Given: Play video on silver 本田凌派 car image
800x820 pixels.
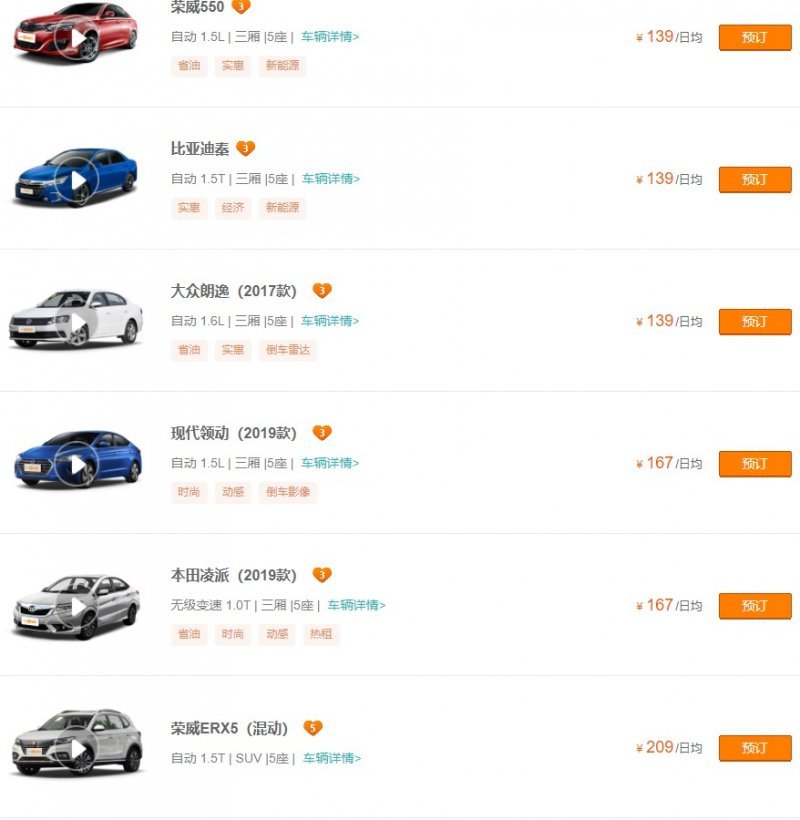Looking at the screenshot, I should click(77, 607).
